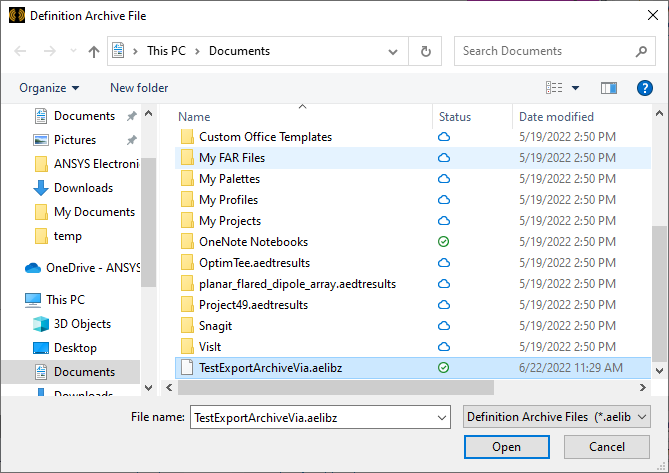Screen dimensions: 669x473
Task: Click the file list vertical scrollbar
Action: 659,292
